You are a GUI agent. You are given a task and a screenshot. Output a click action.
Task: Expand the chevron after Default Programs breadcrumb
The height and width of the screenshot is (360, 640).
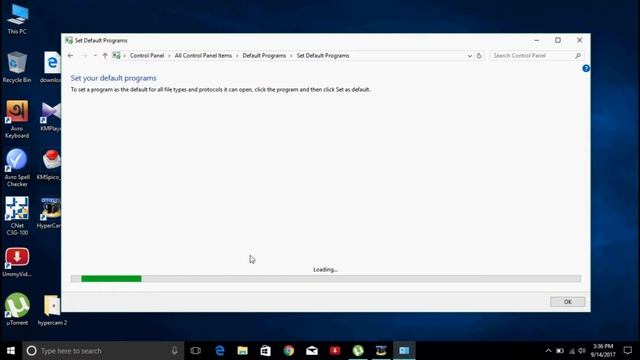pyautogui.click(x=291, y=56)
